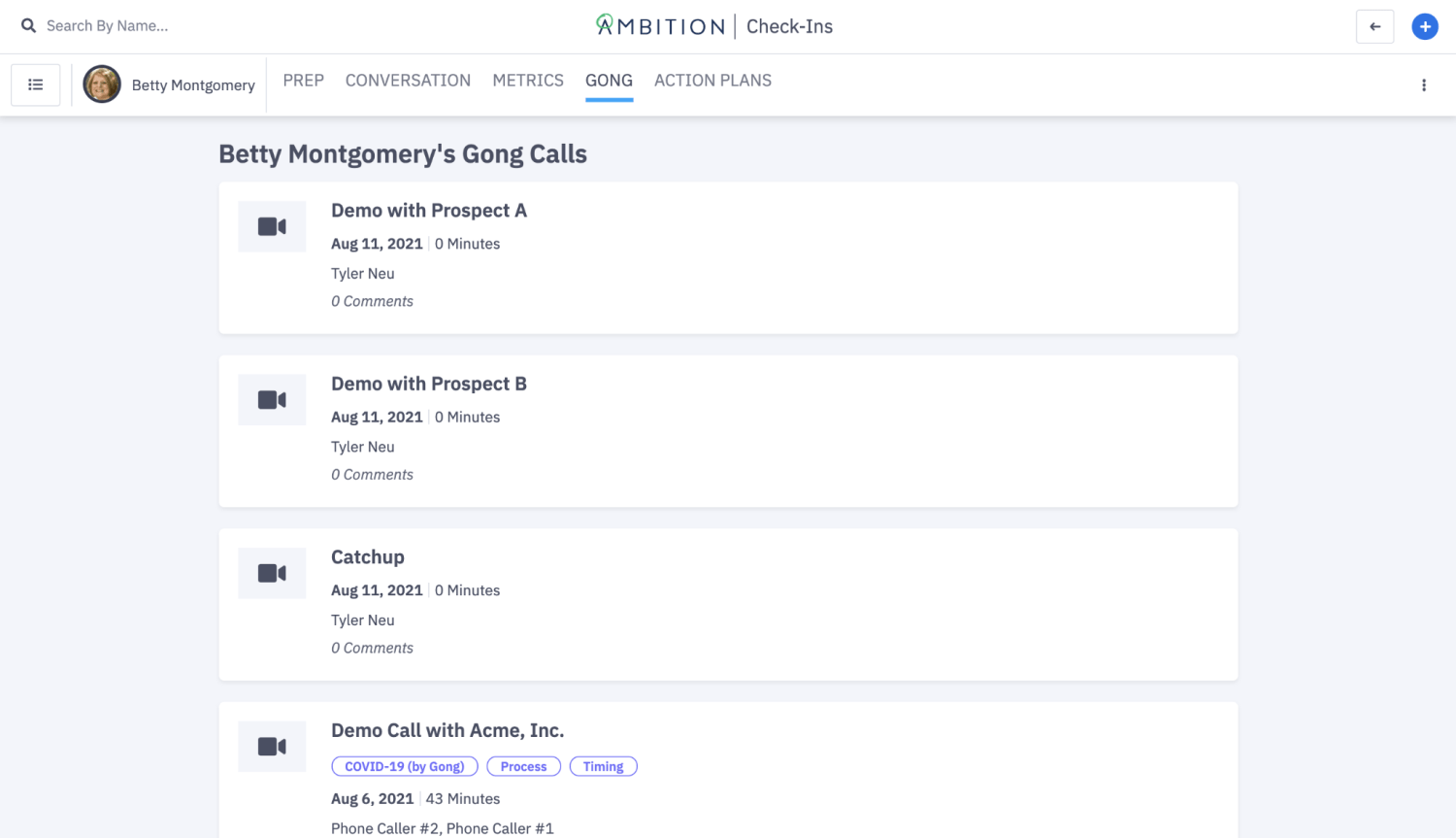The height and width of the screenshot is (838, 1456).
Task: Go to the METRICS tab
Action: [528, 81]
